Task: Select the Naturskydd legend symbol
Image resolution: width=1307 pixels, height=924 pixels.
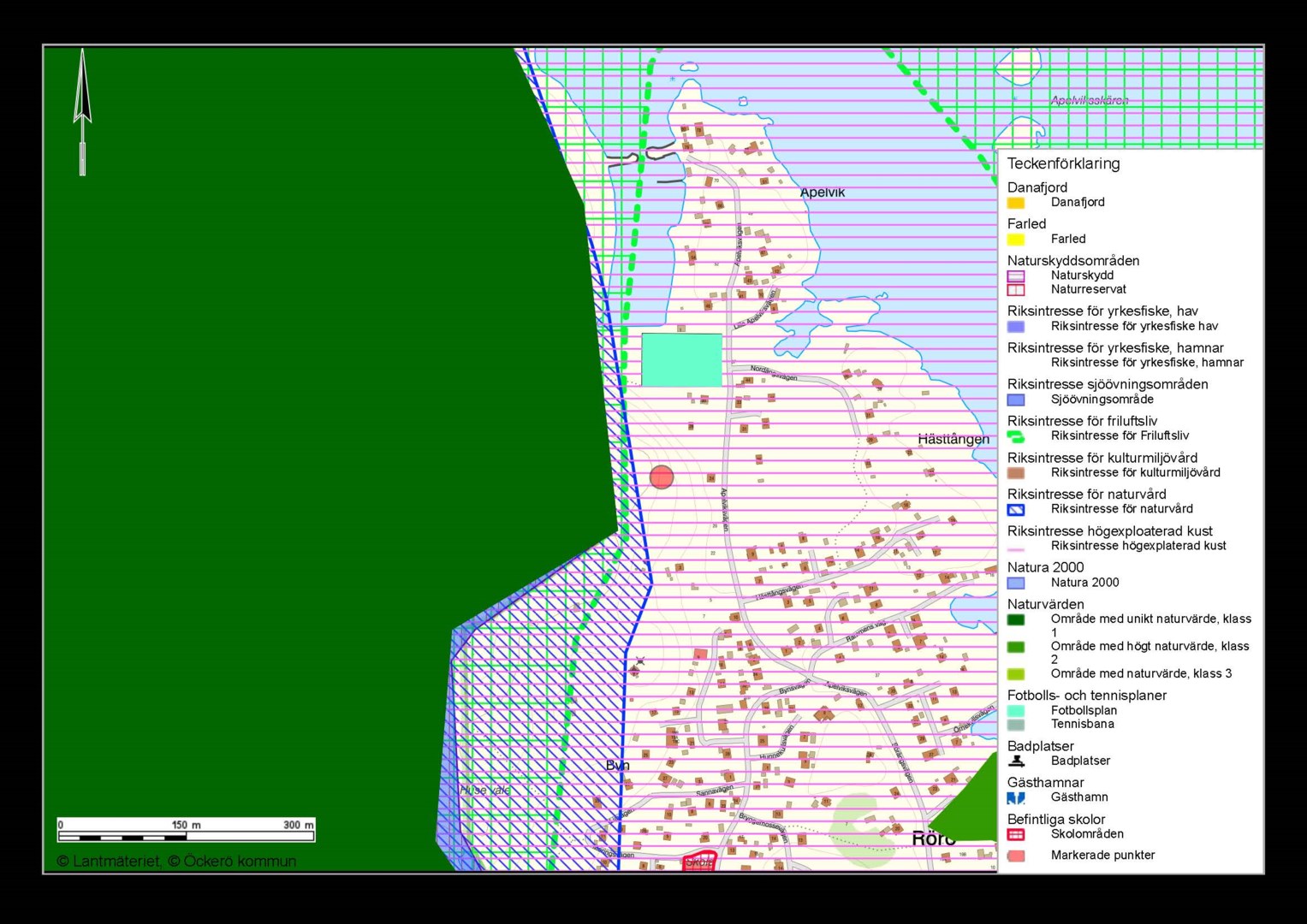Action: pos(1016,276)
